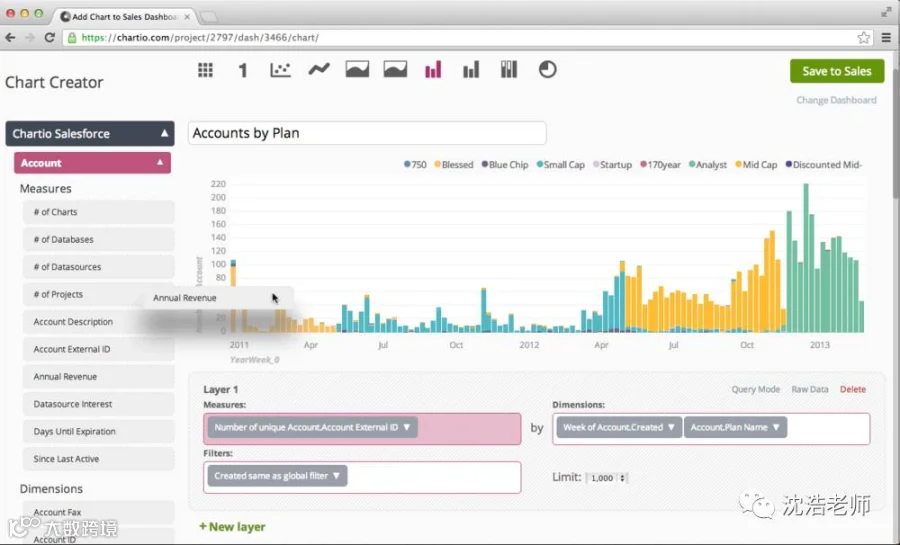
Task: Select the highlighted pink bar chart icon
Action: tap(433, 69)
